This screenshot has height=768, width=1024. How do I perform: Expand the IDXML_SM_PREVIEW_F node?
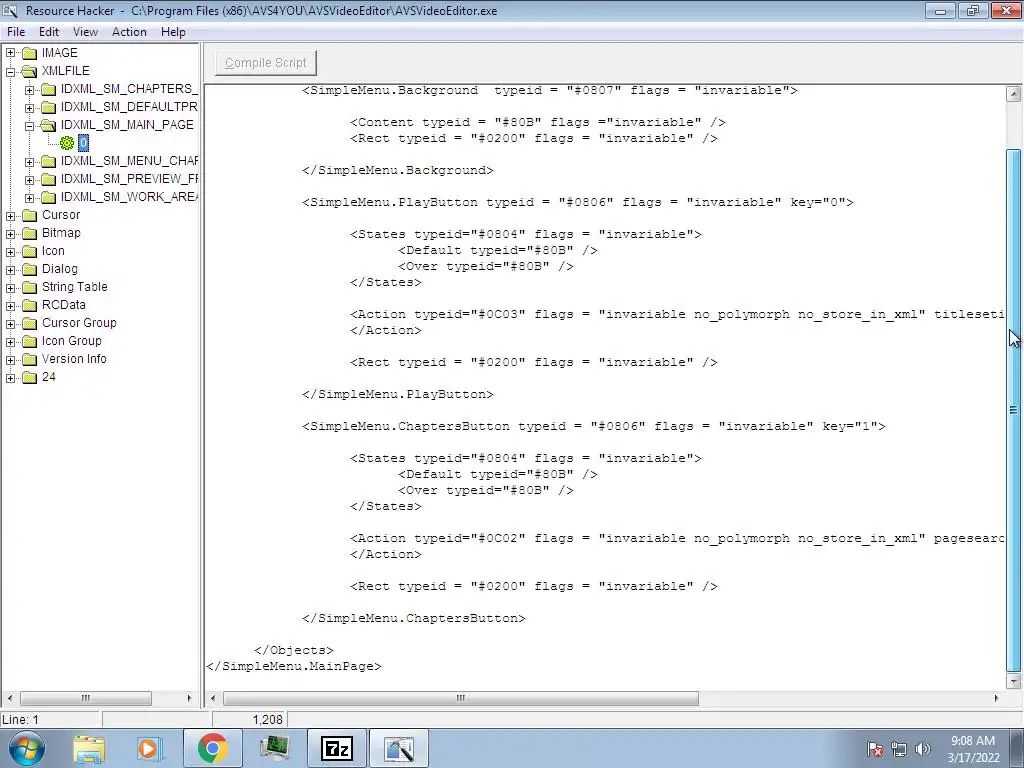click(29, 180)
